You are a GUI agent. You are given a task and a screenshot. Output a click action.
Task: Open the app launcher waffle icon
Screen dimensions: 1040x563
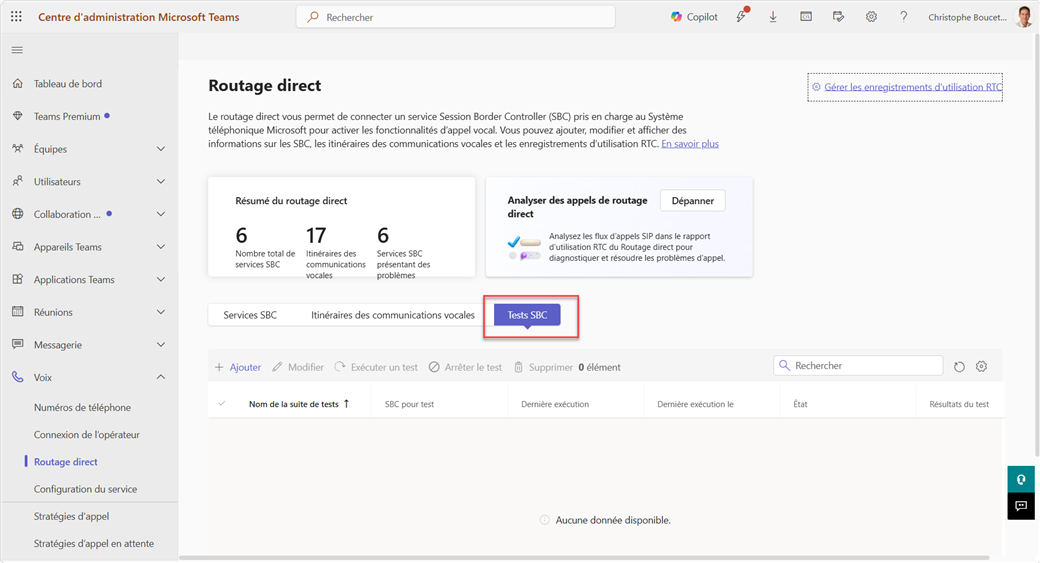tap(16, 17)
